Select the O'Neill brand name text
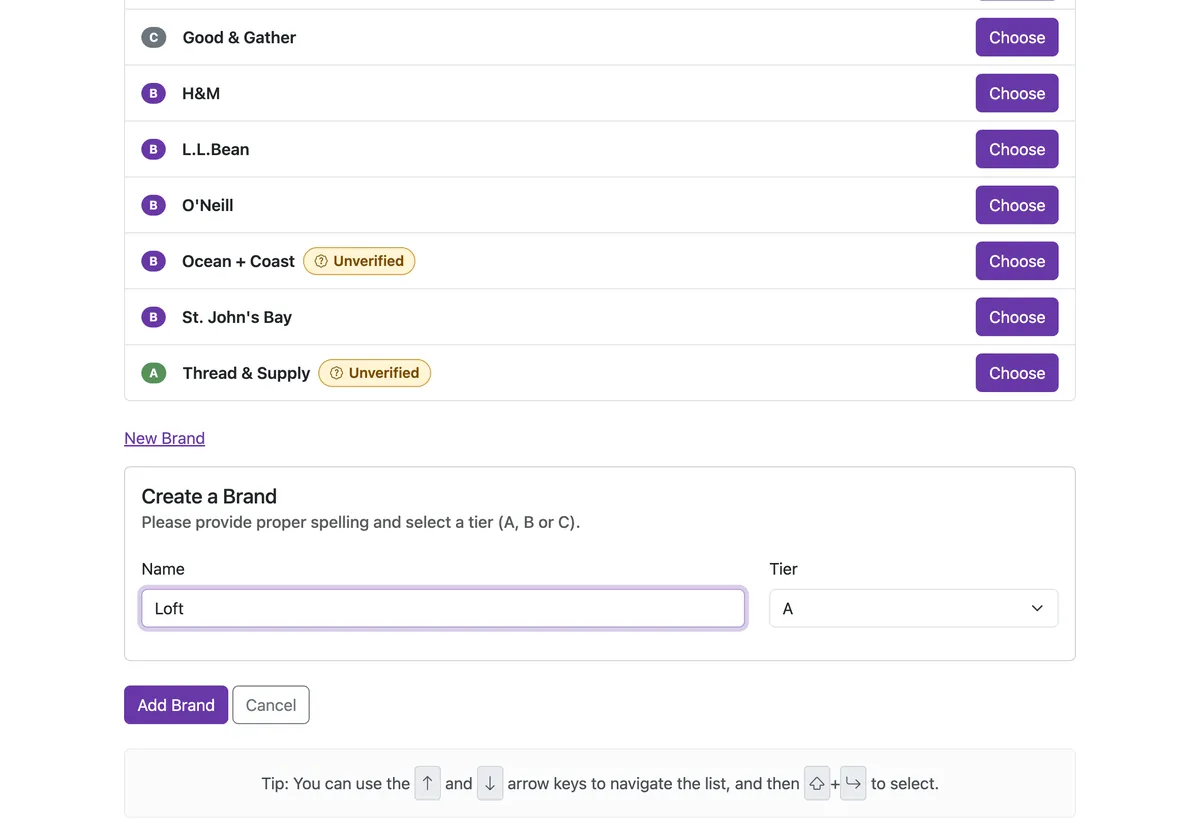 [x=208, y=205]
